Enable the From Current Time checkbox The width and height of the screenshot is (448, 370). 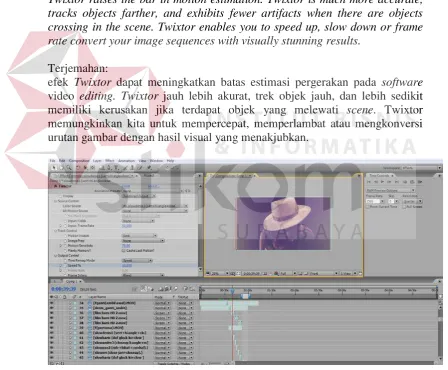(x=369, y=207)
